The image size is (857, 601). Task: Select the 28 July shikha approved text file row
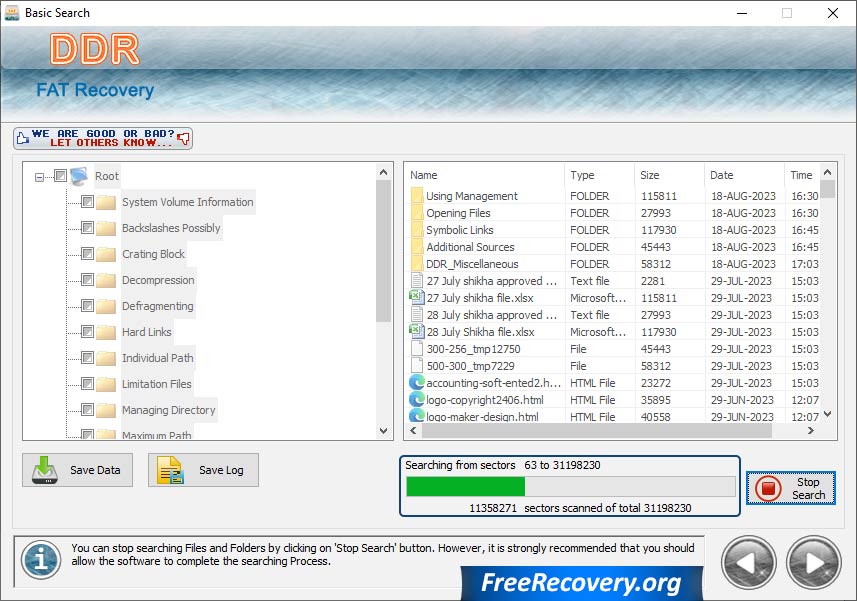(x=614, y=315)
